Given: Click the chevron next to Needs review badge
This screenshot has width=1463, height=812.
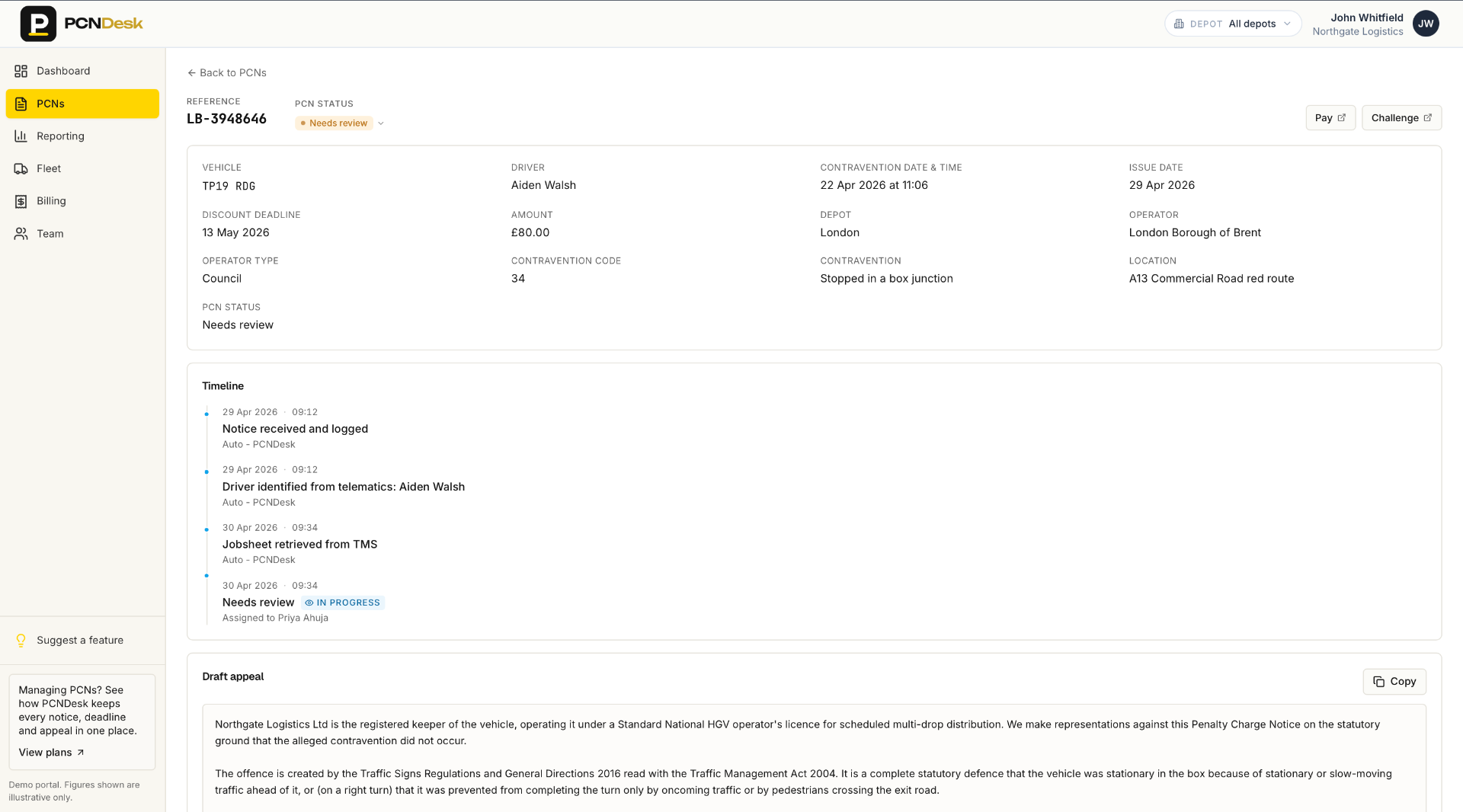Looking at the screenshot, I should click(x=381, y=123).
